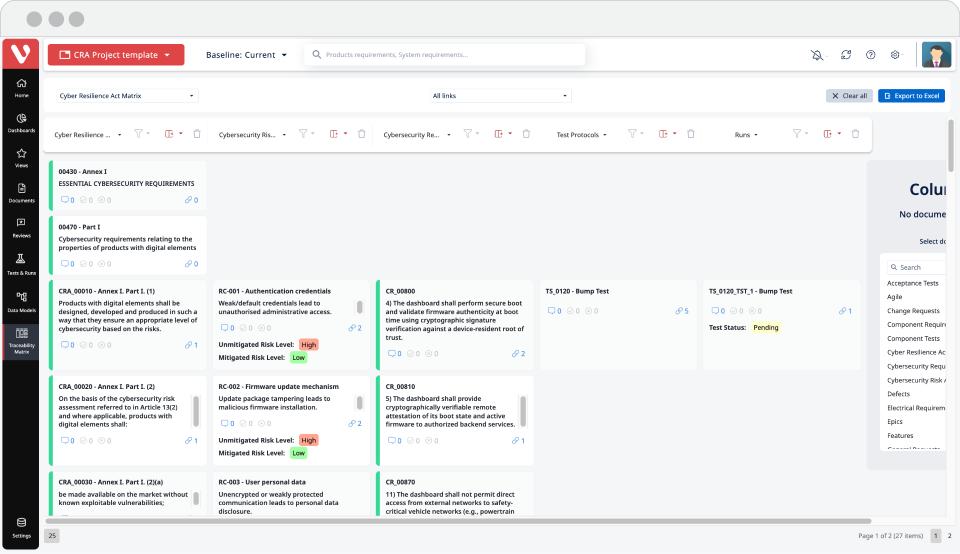Click the horizontal scrollbar below the matrix
Image resolution: width=960 pixels, height=554 pixels.
pyautogui.click(x=458, y=522)
